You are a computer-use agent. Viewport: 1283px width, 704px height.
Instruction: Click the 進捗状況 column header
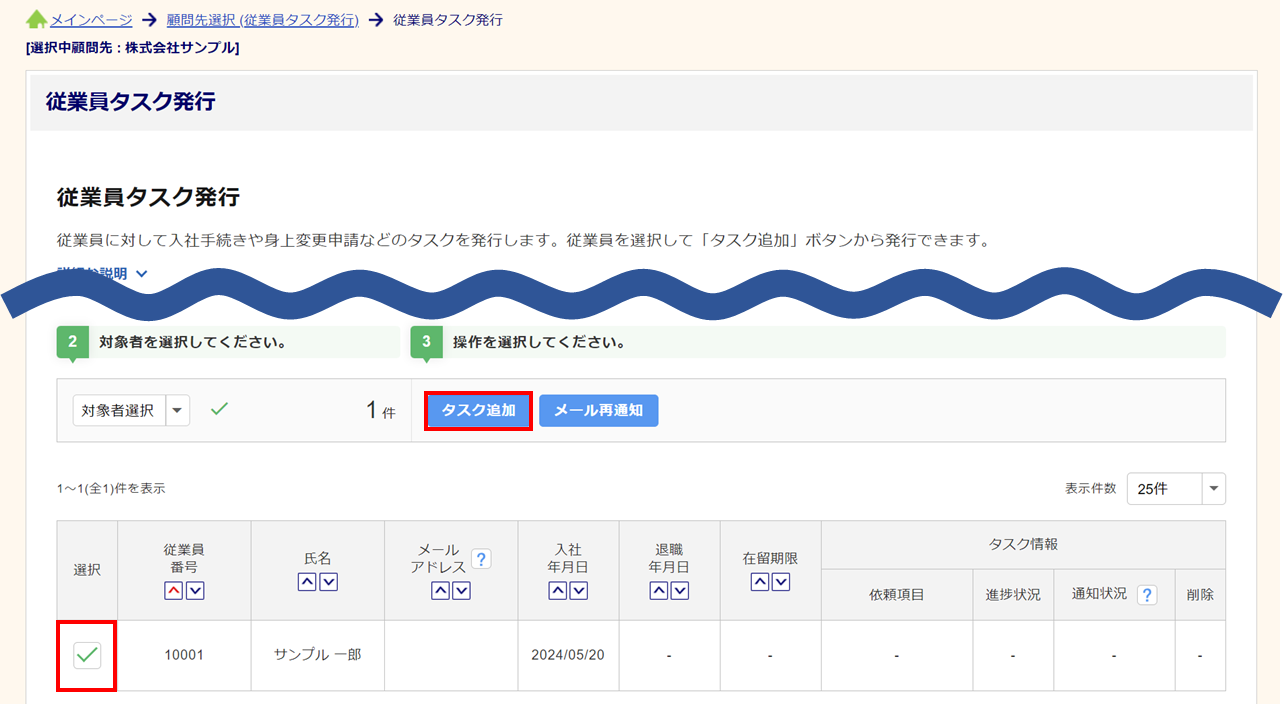click(x=1012, y=595)
